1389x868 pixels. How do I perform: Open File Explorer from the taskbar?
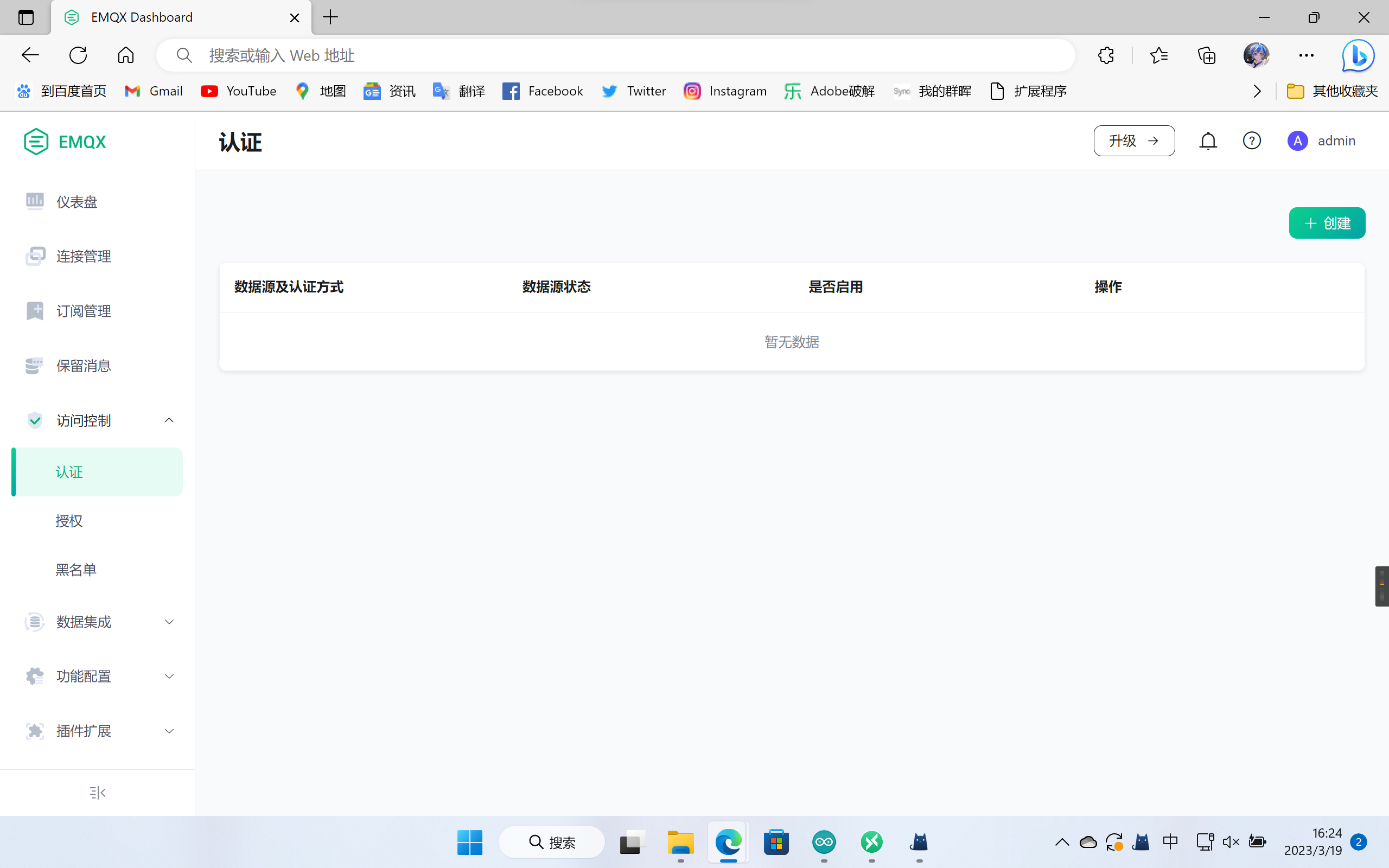tap(680, 842)
